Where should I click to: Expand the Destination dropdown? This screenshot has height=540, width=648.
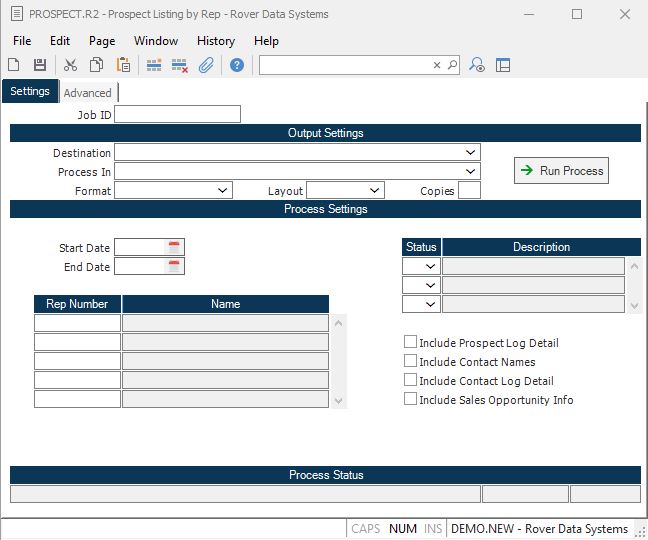[471, 153]
